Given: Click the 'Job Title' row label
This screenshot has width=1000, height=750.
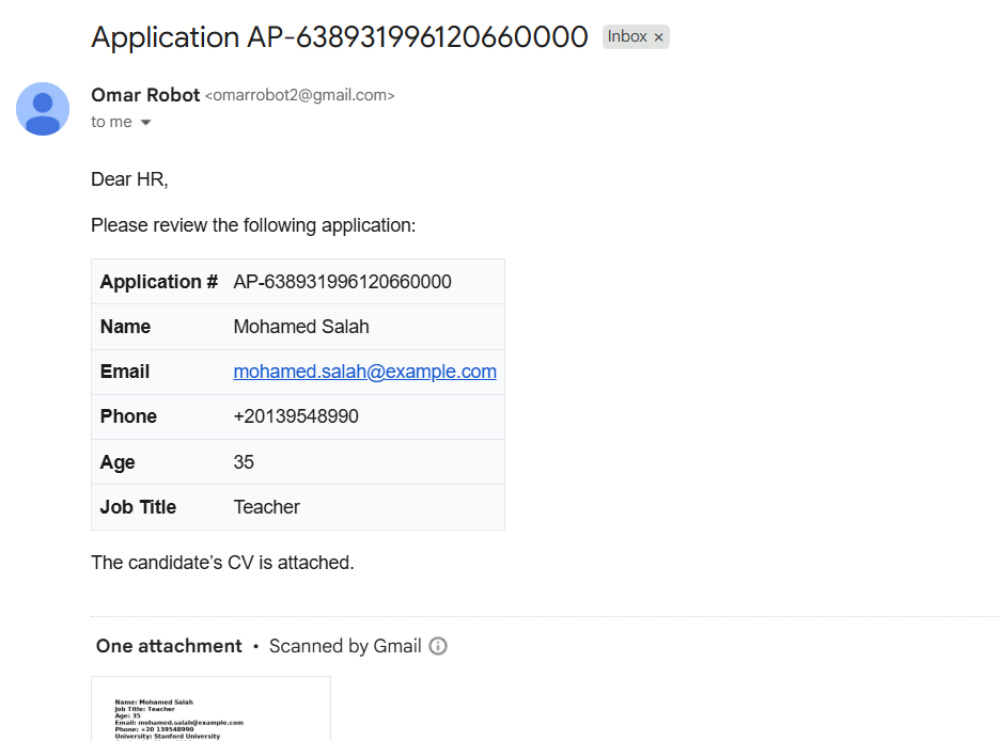Looking at the screenshot, I should pyautogui.click(x=138, y=507).
